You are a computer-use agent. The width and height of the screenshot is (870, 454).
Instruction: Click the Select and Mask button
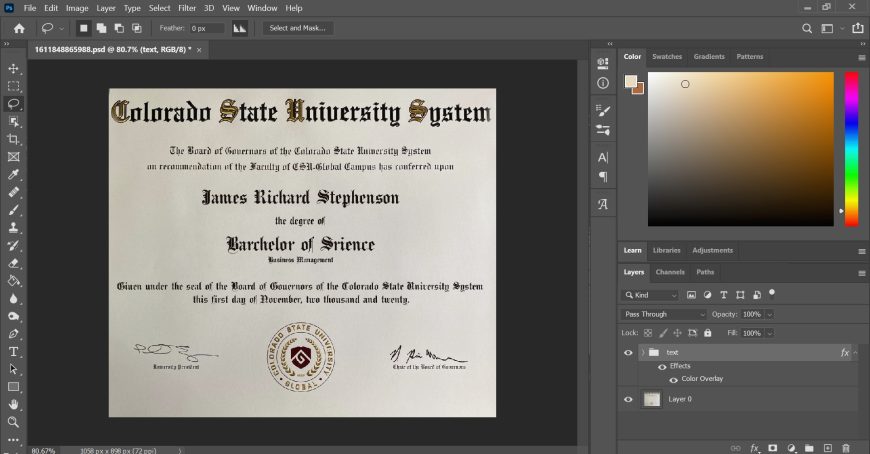(x=297, y=28)
